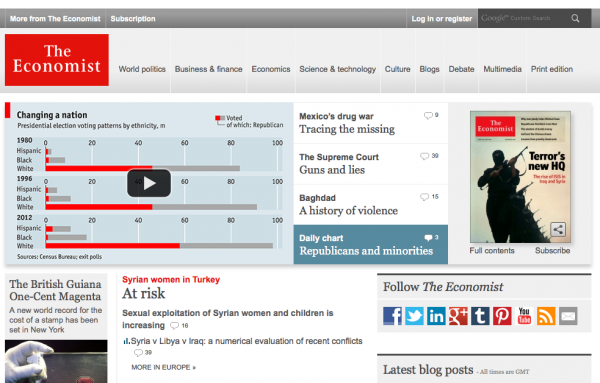Open the Pinterest follow icon

click(502, 316)
